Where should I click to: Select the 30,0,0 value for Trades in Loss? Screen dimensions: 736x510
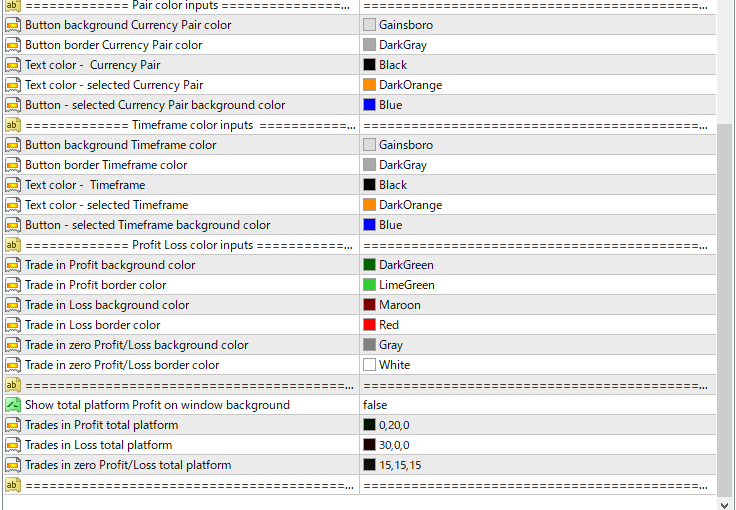point(394,445)
